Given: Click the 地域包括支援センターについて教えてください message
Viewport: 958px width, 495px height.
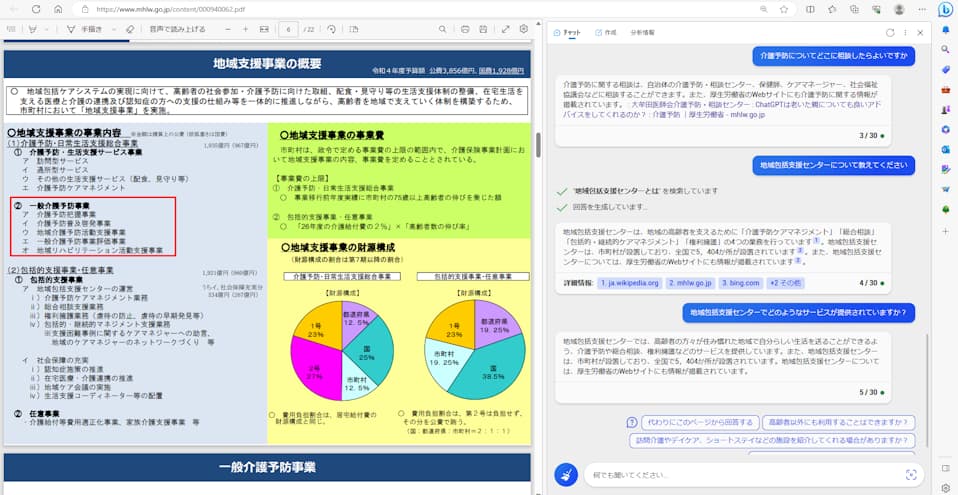Looking at the screenshot, I should click(833, 165).
